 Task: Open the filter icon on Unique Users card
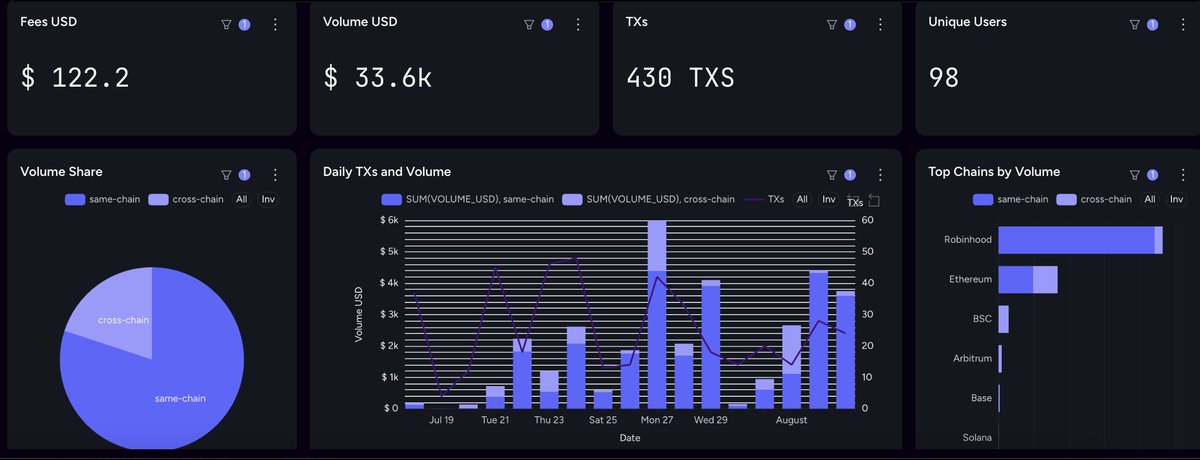point(1134,24)
